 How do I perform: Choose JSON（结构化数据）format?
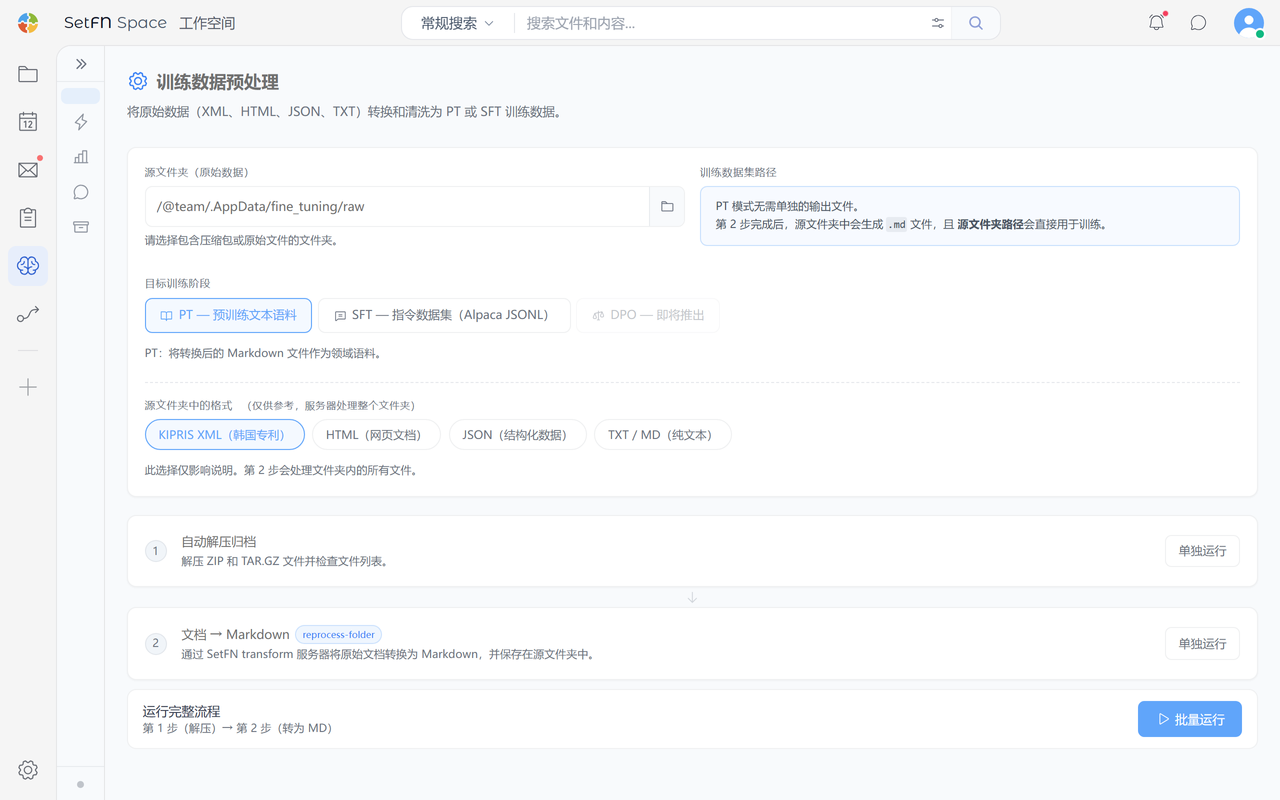(517, 435)
